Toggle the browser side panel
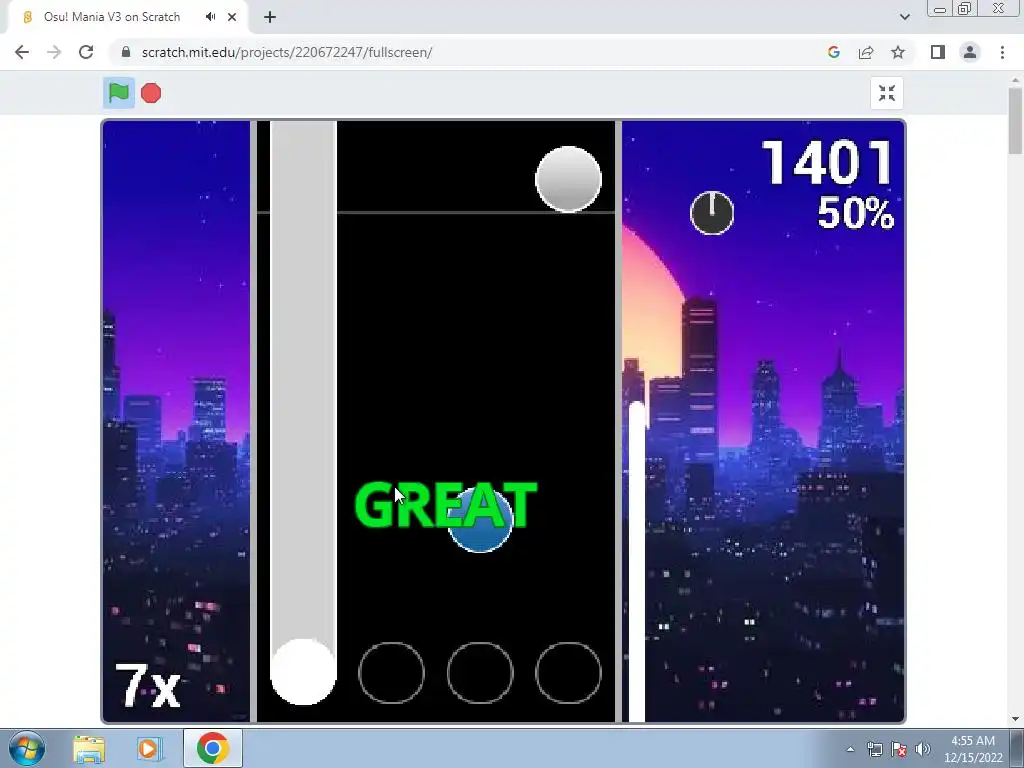 [x=938, y=52]
